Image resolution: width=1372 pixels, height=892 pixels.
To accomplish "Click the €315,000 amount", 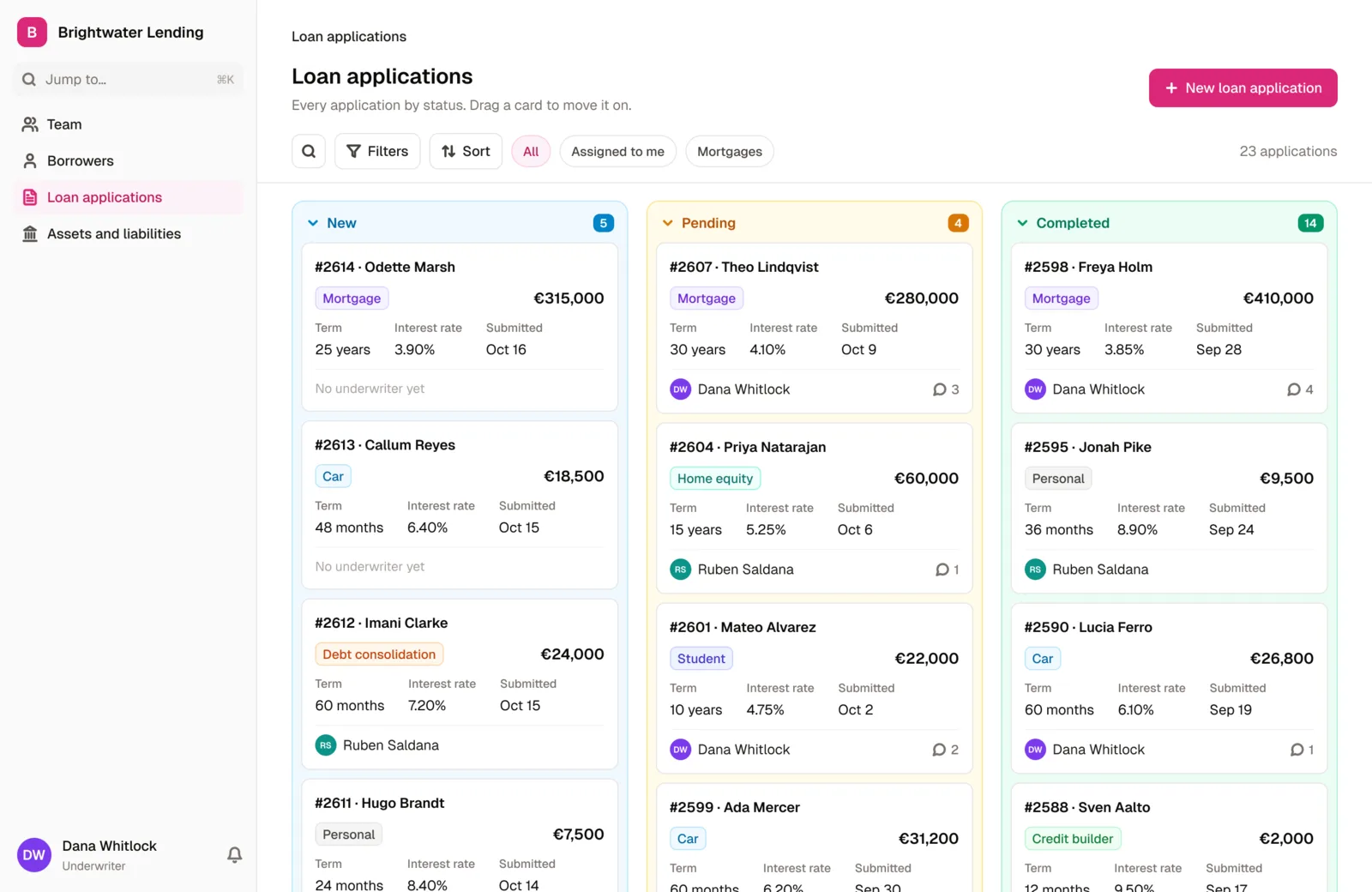I will 569,298.
